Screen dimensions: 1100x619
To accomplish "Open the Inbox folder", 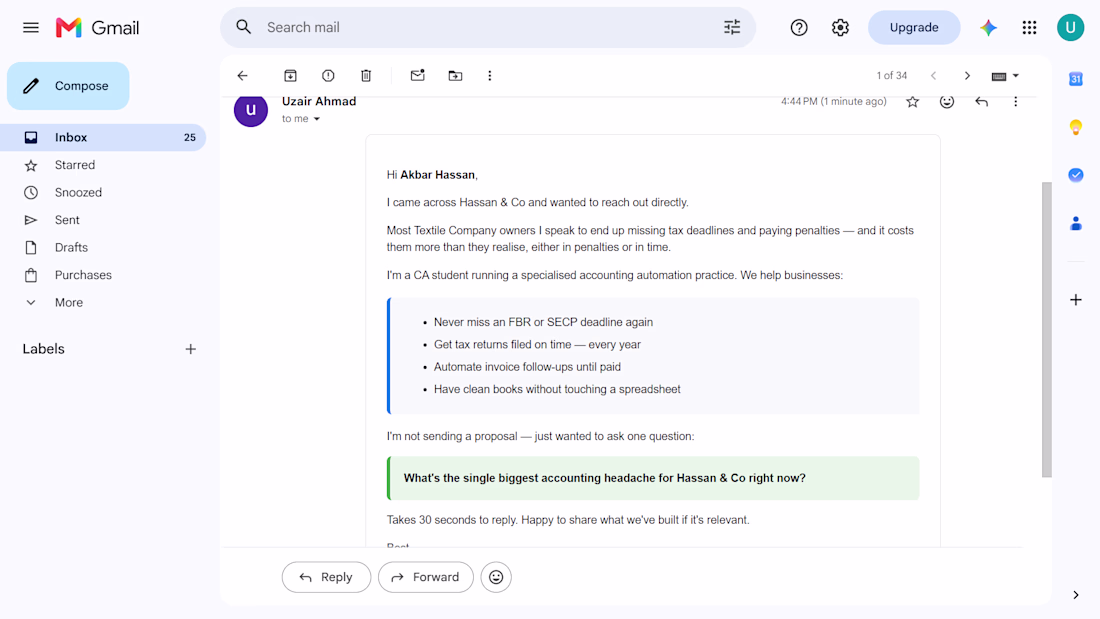I will [103, 138].
